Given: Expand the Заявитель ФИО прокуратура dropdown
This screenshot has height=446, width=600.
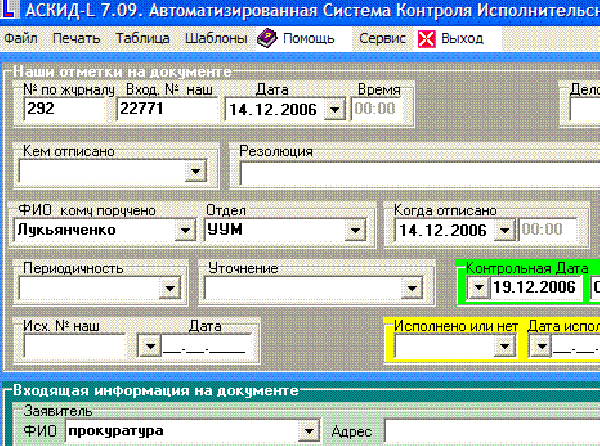Looking at the screenshot, I should pos(308,431).
